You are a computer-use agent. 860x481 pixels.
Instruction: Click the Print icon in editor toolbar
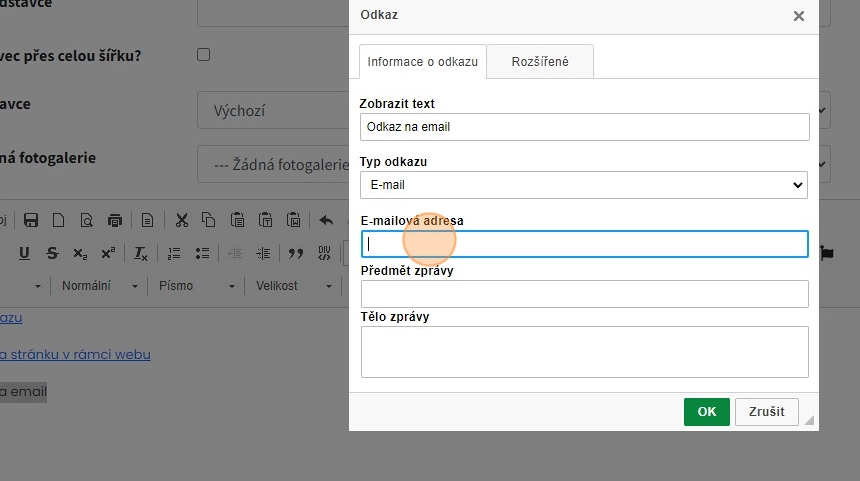coord(115,220)
